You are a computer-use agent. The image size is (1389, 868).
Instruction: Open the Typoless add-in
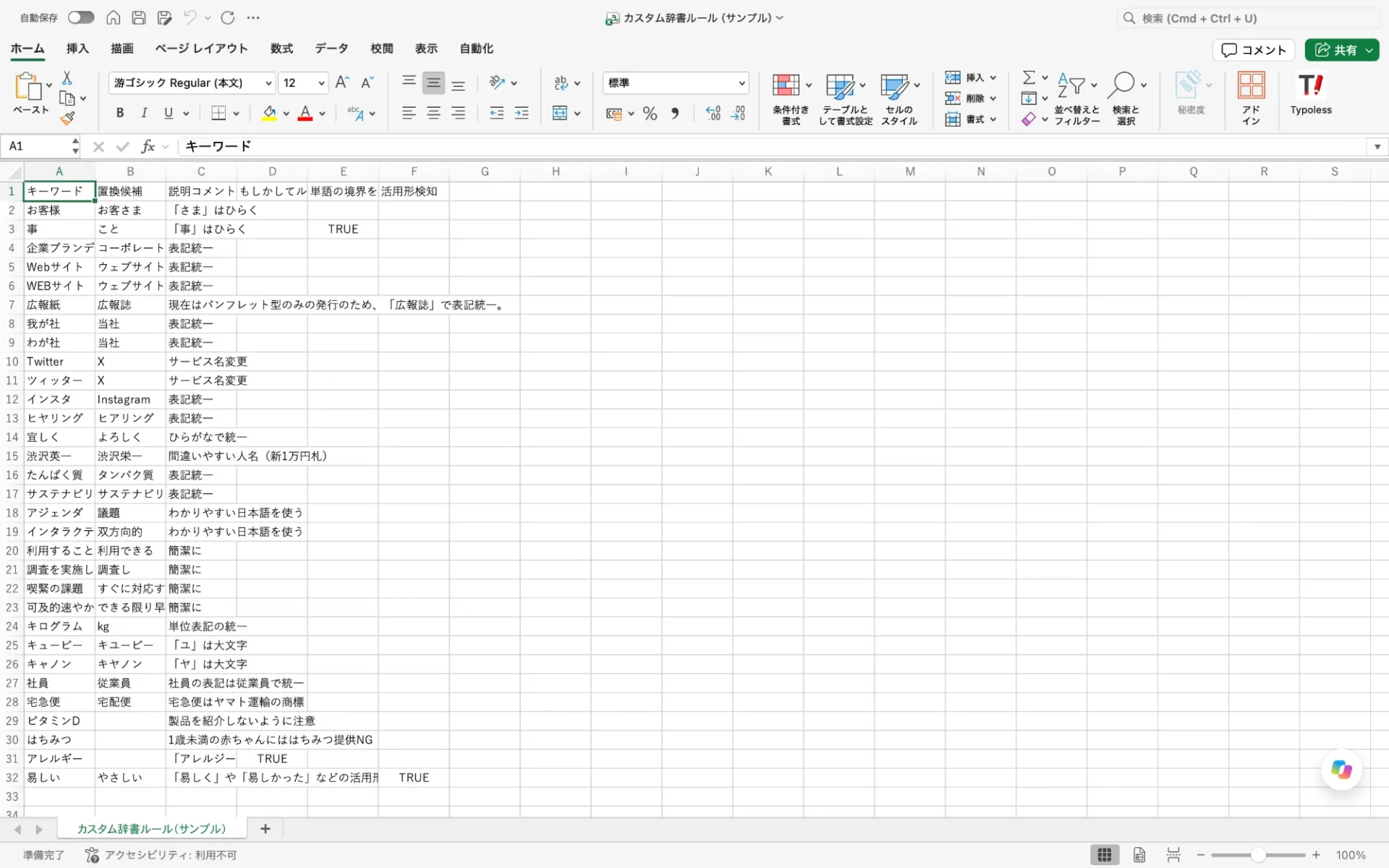click(1311, 94)
